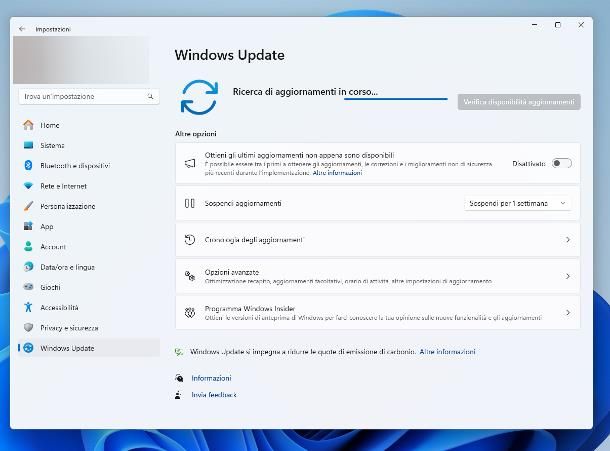Click the Rete e Internet wifi icon
This screenshot has height=451, width=610.
coord(28,186)
